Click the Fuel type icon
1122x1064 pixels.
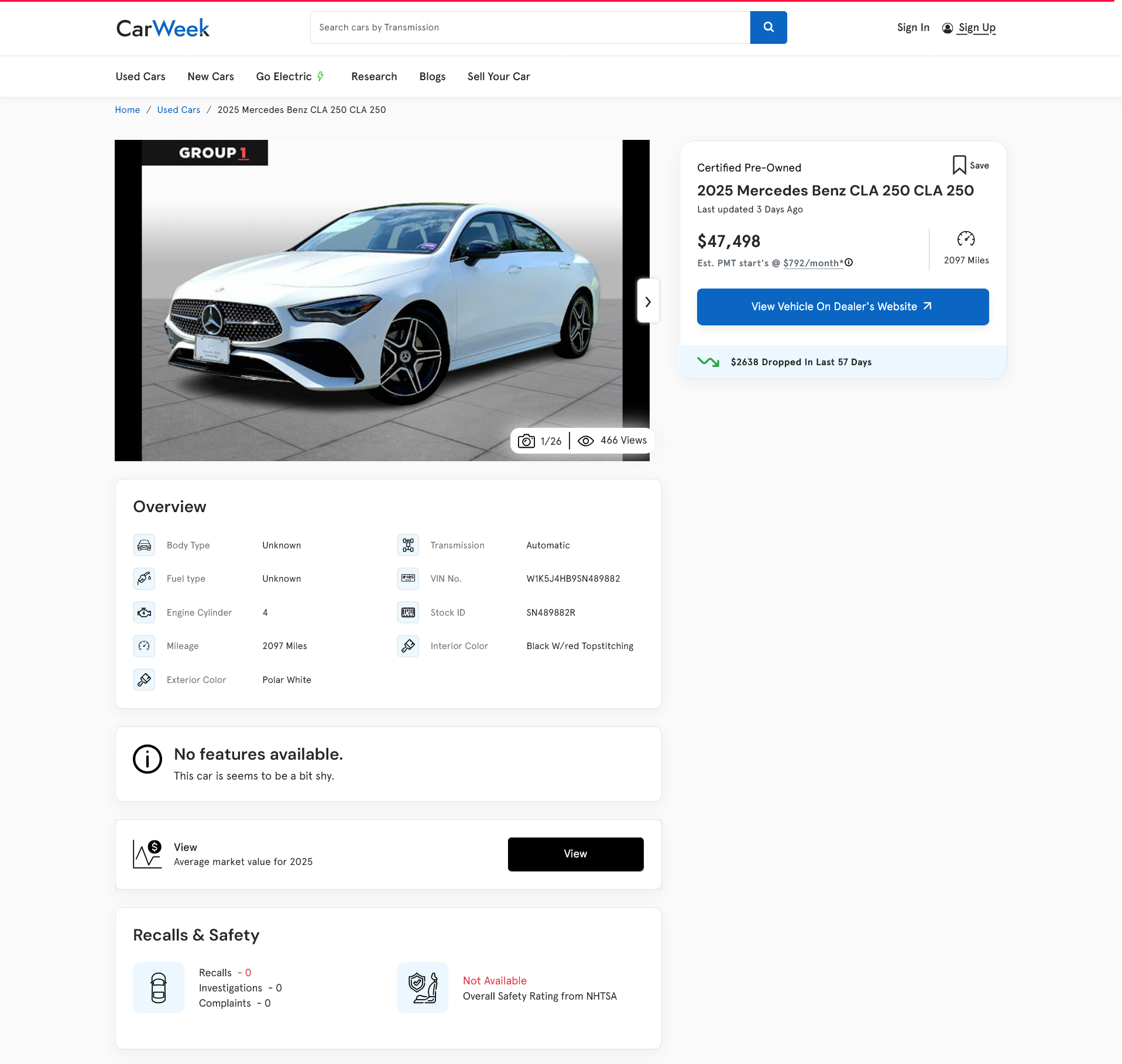tap(144, 579)
